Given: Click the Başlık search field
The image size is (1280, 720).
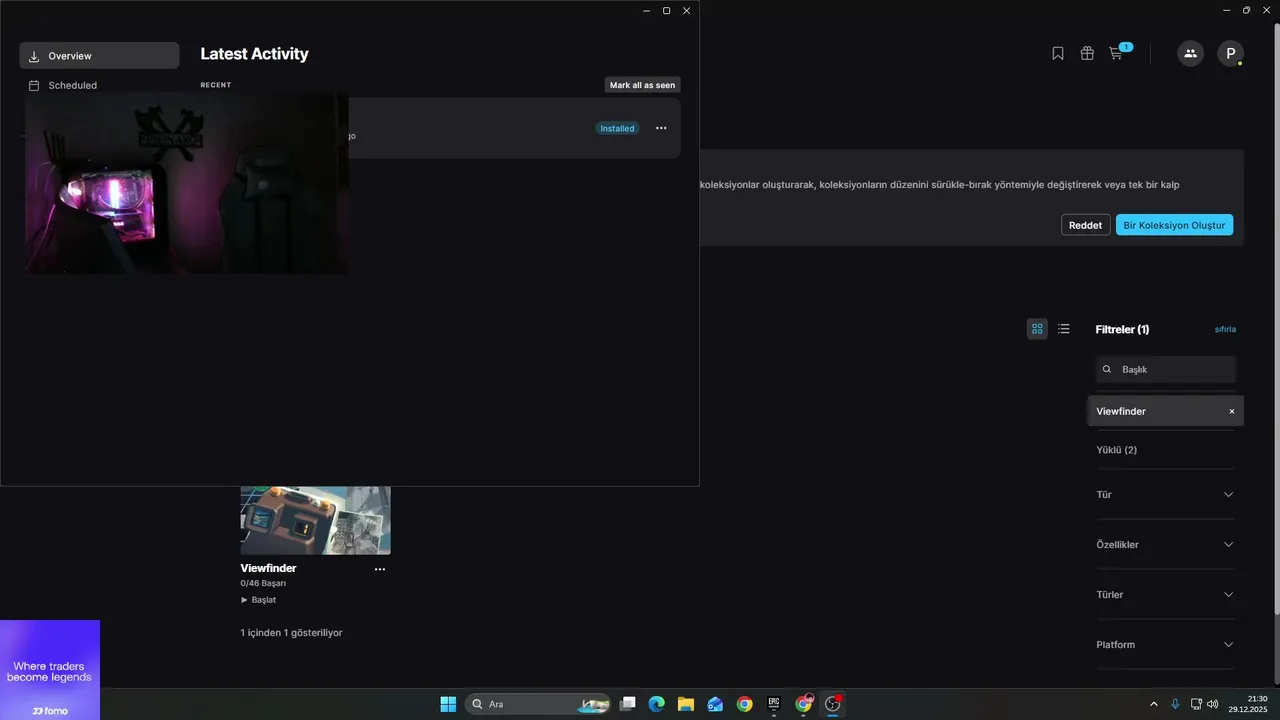Looking at the screenshot, I should [1166, 369].
